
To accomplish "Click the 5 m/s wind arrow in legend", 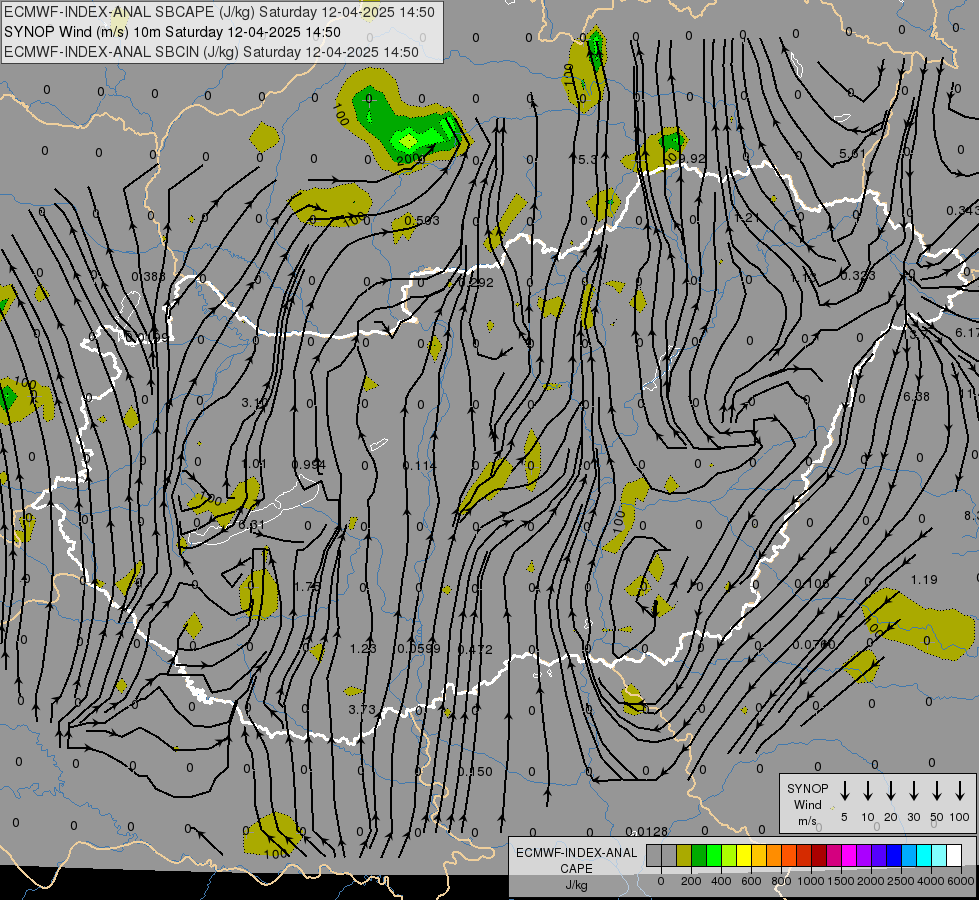I will click(844, 791).
